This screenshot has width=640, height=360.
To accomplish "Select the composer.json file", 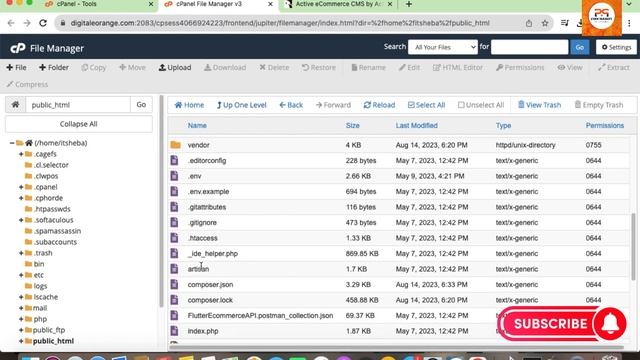I will pos(210,284).
